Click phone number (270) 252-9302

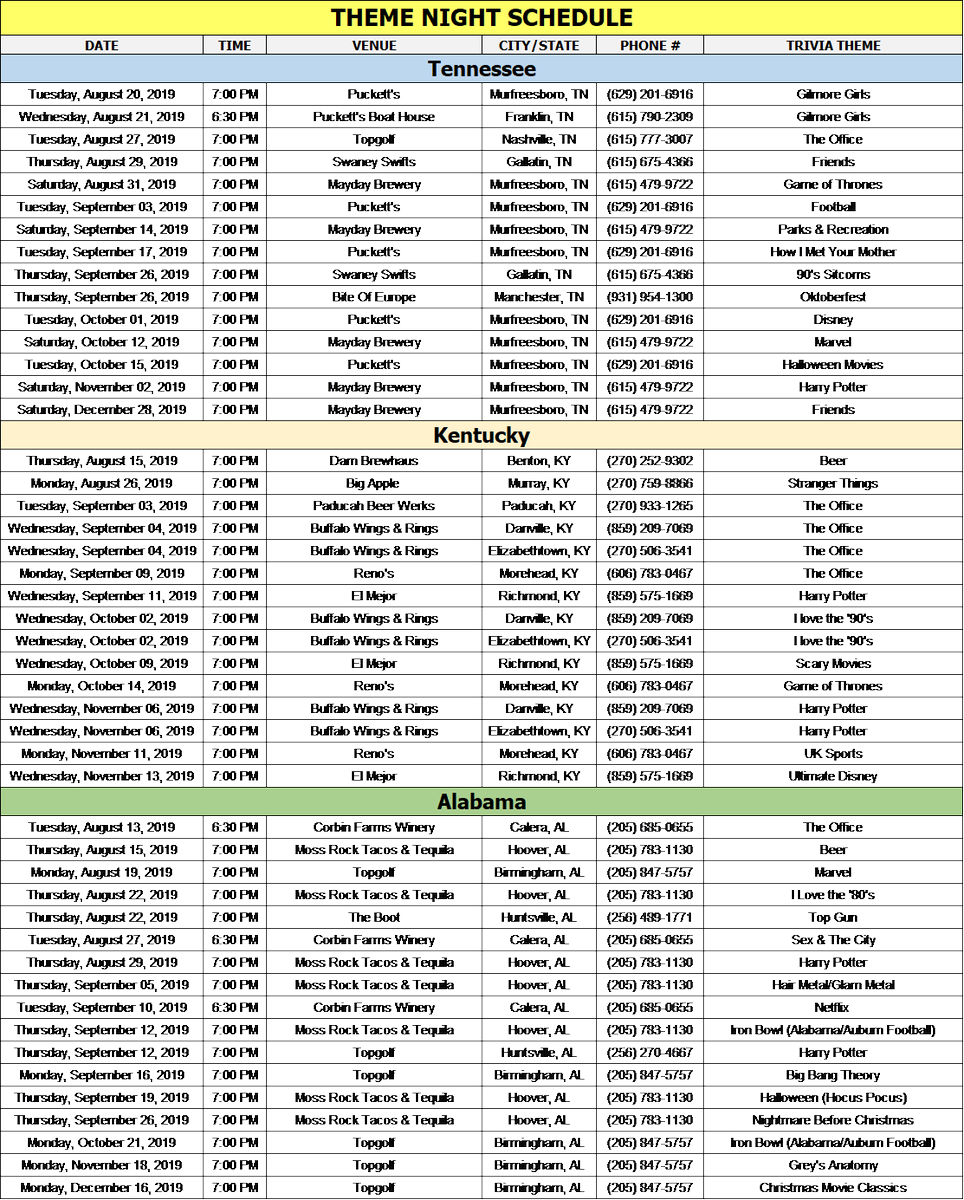(650, 461)
